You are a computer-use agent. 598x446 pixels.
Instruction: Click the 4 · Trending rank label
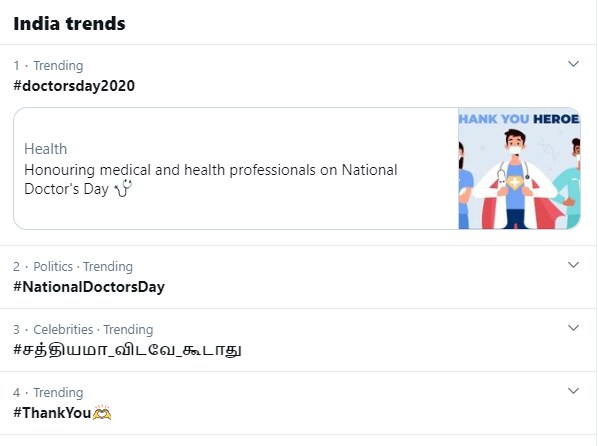tap(48, 393)
